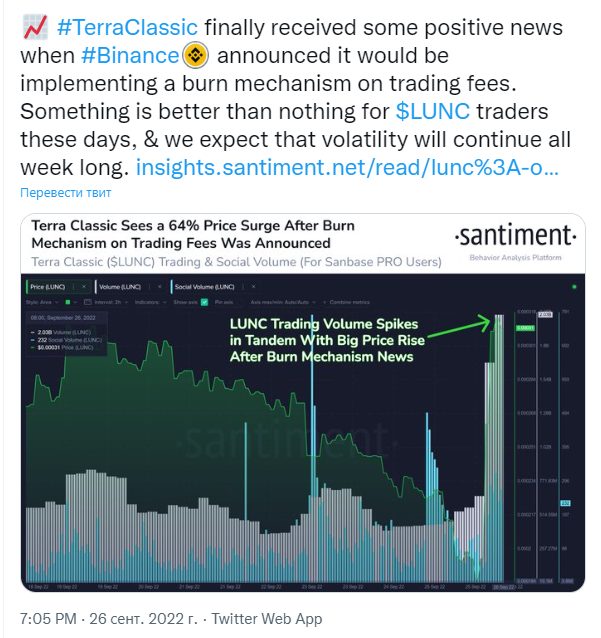
Task: Expand the Indicators dropdown
Action: coord(150,302)
